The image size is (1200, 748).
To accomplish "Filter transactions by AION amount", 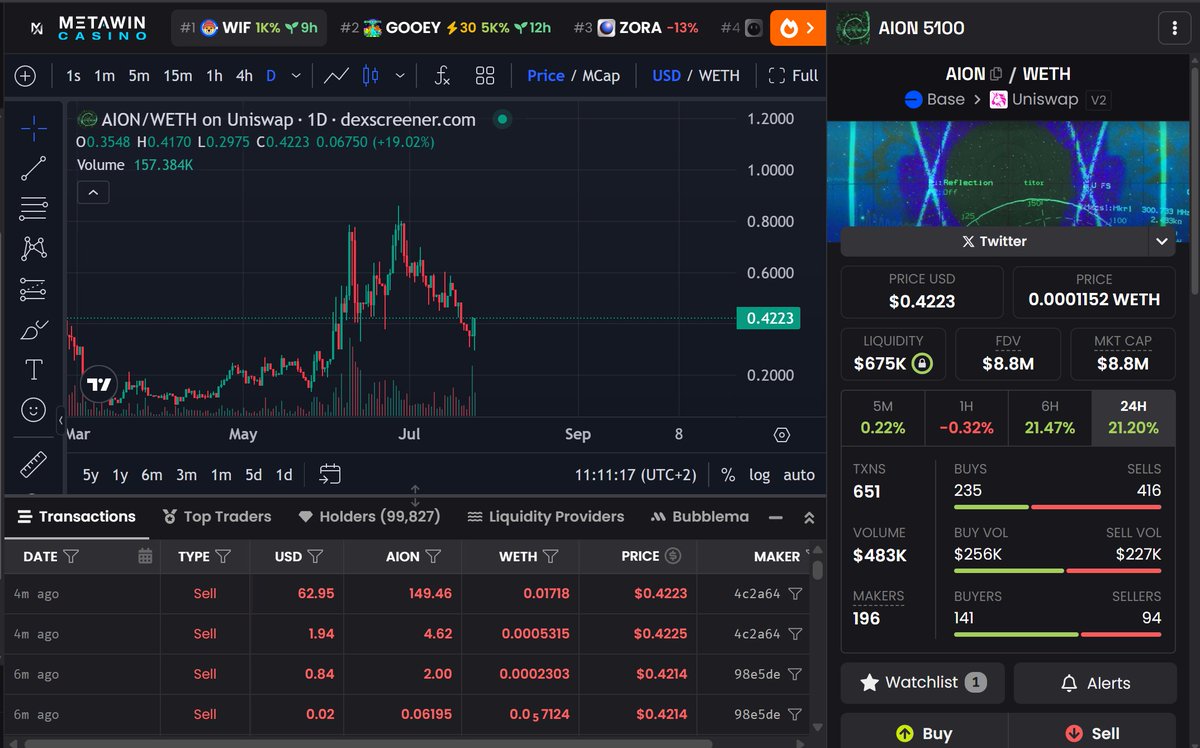I will 433,556.
